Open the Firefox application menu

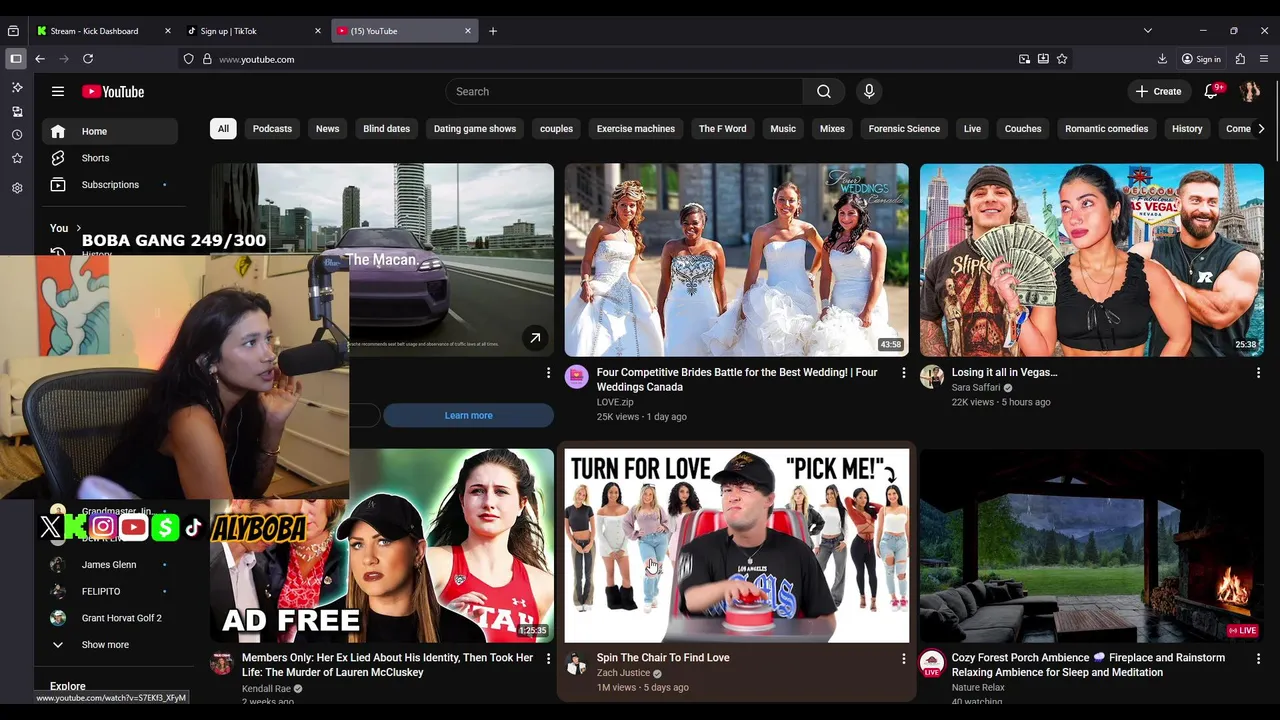(x=1264, y=59)
